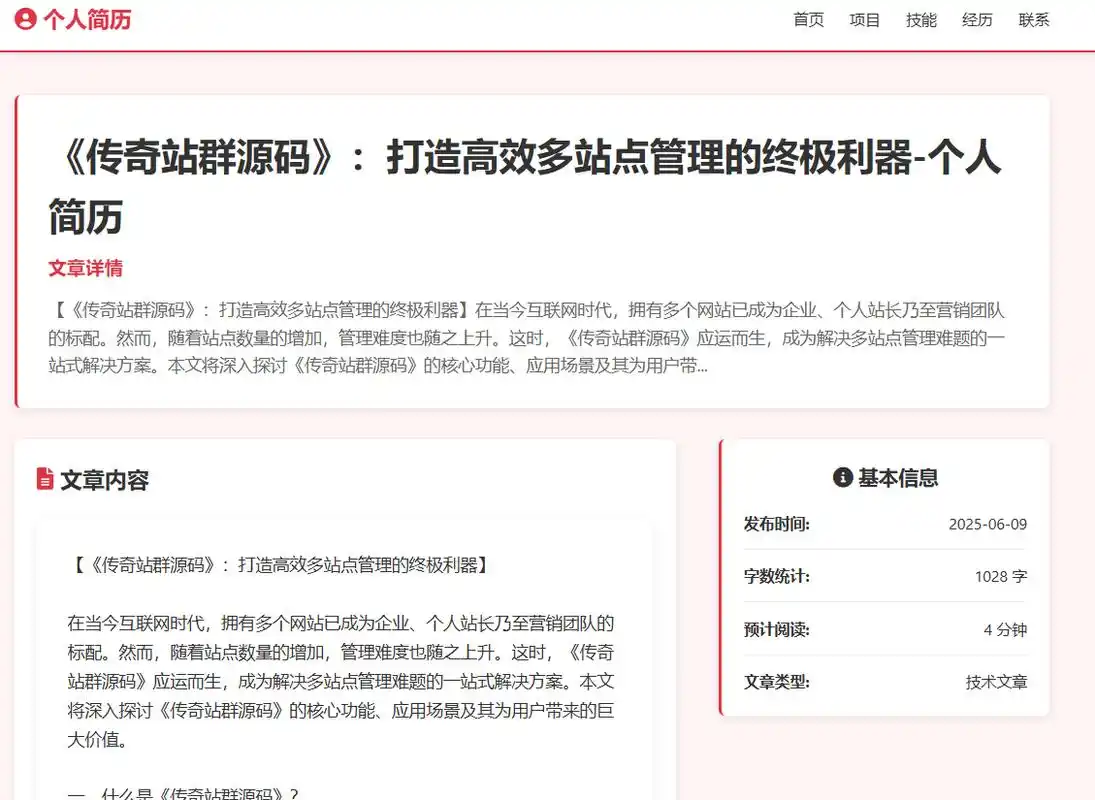Click the info icon next to 基本信息
Screen dimensions: 1095x800
click(841, 478)
